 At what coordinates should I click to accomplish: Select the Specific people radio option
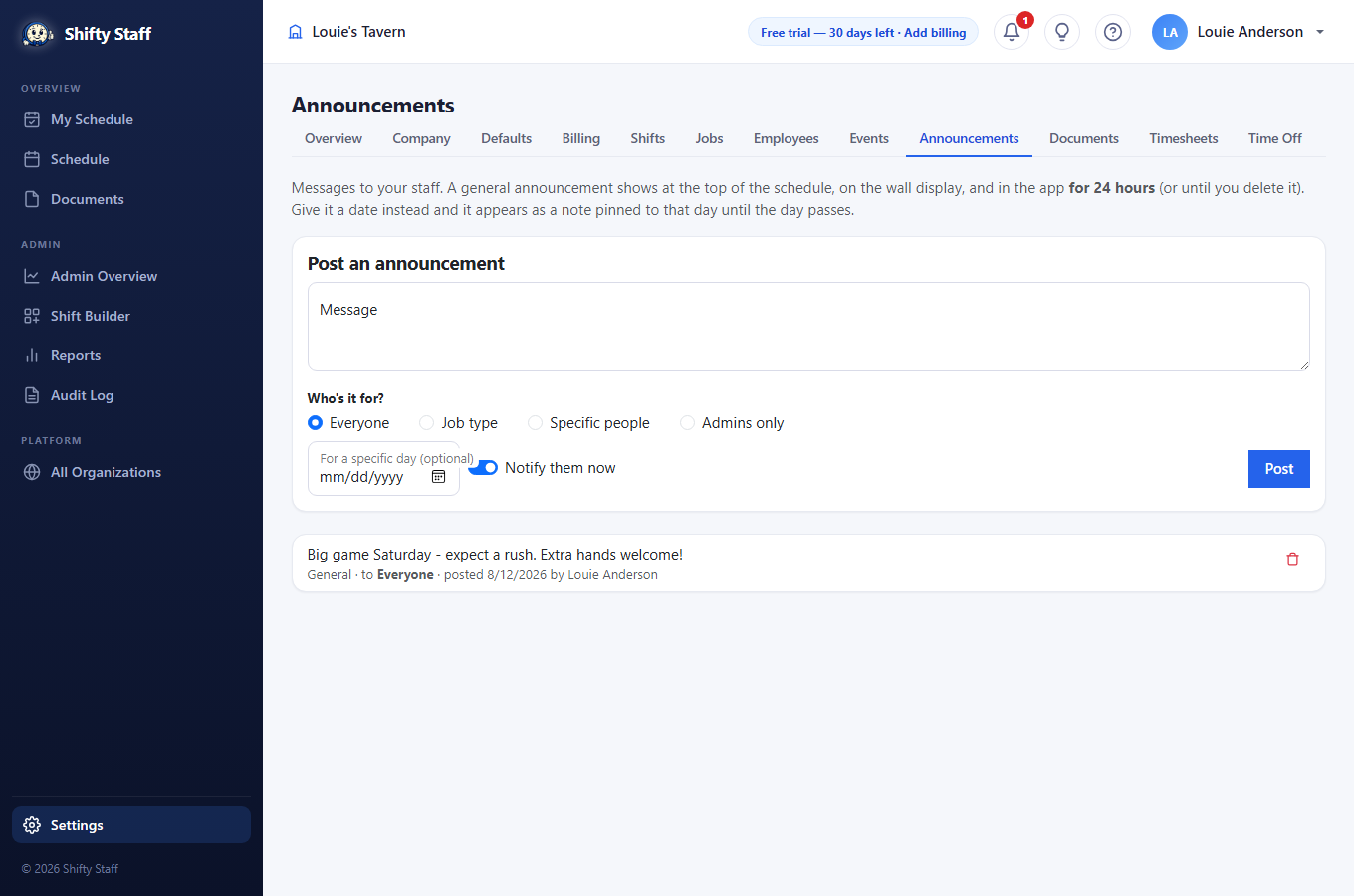pos(535,423)
